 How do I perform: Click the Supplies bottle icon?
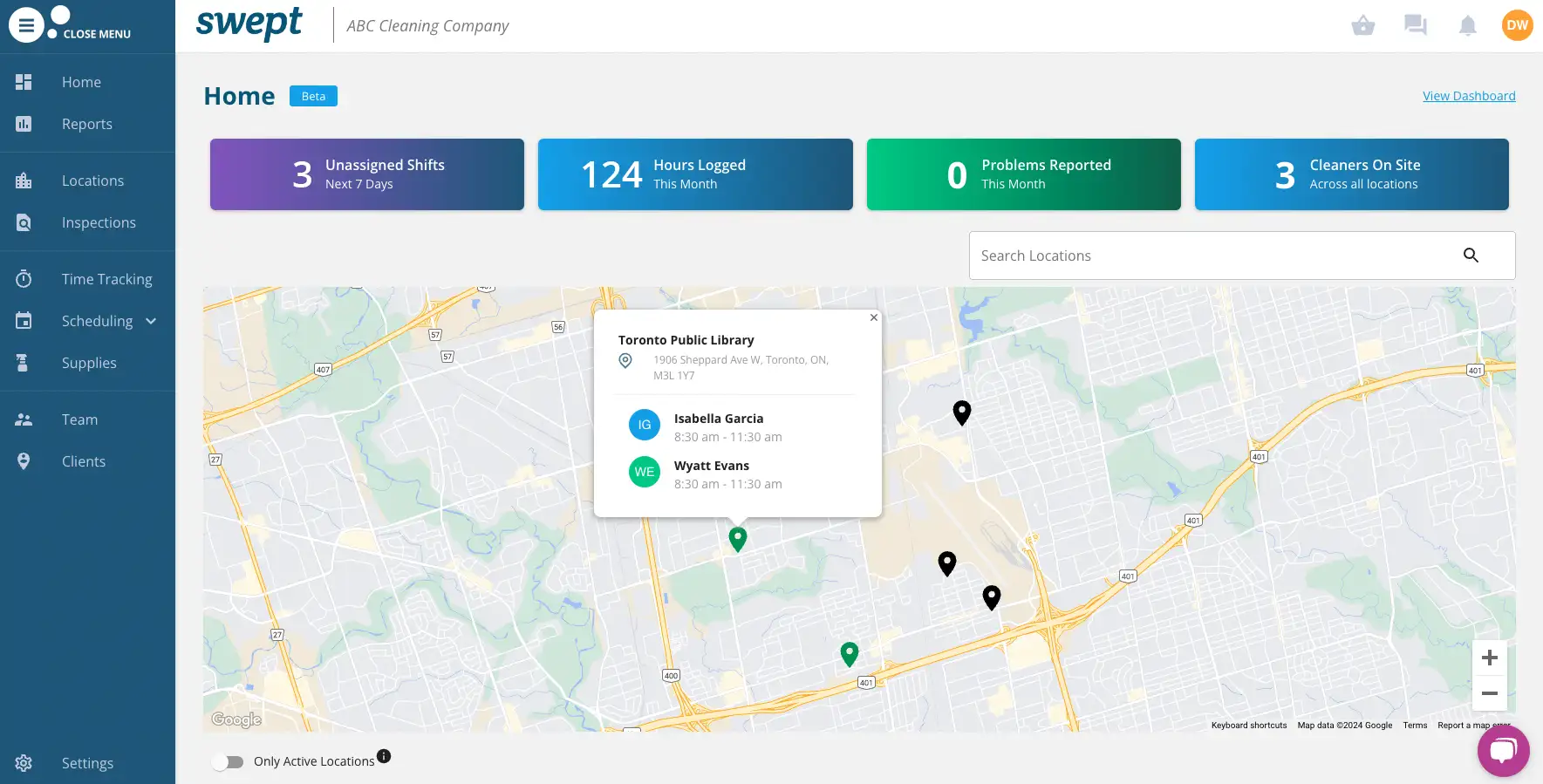click(24, 363)
